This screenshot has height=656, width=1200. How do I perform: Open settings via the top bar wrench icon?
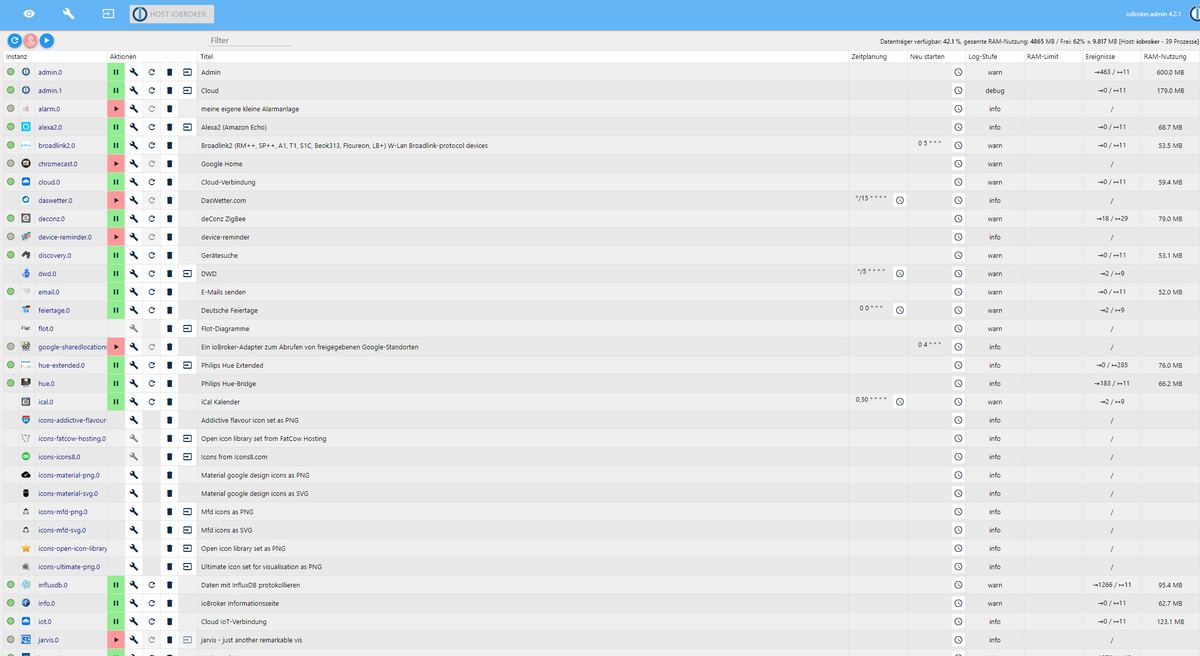(68, 14)
